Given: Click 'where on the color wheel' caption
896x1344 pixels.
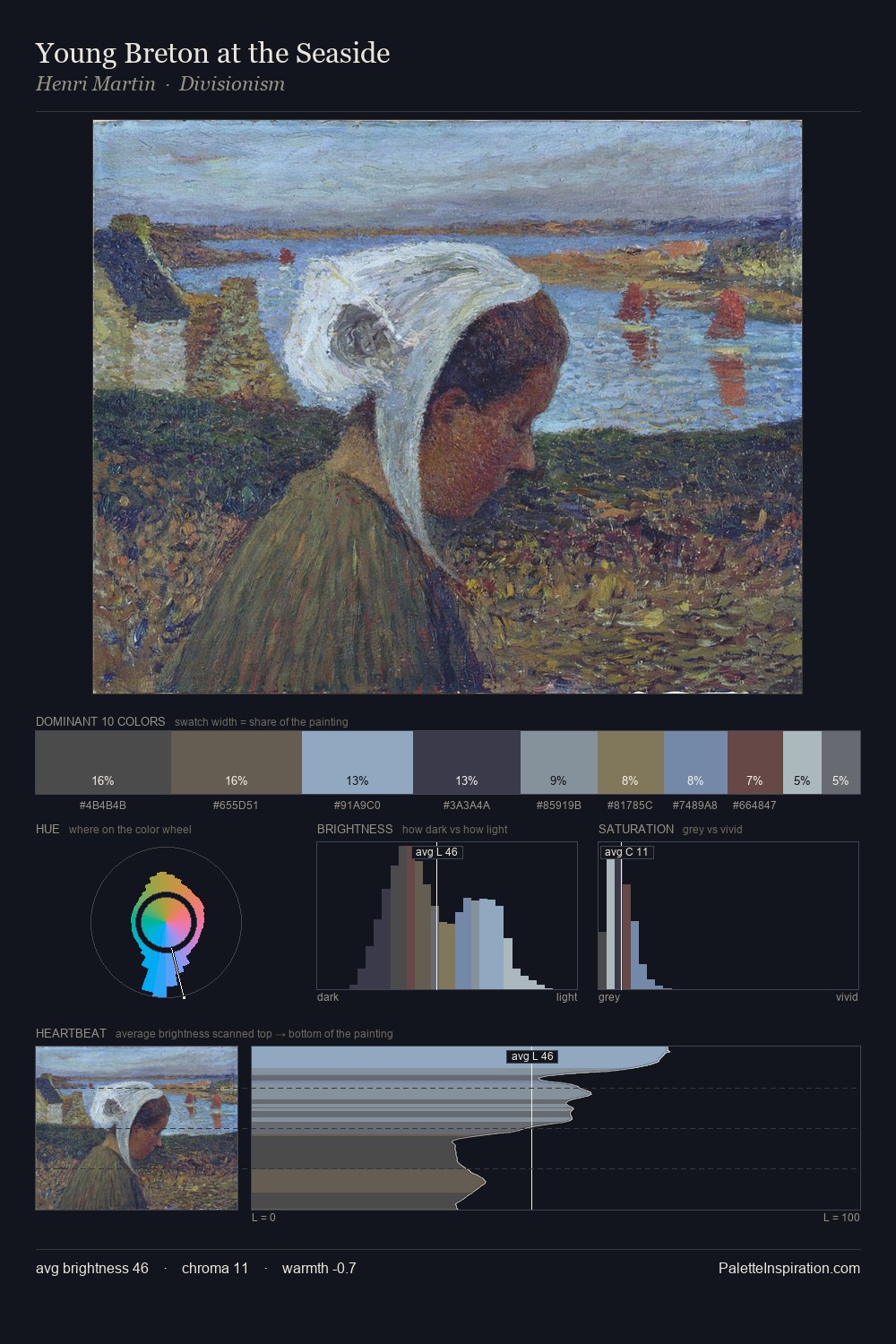Looking at the screenshot, I should (x=130, y=830).
